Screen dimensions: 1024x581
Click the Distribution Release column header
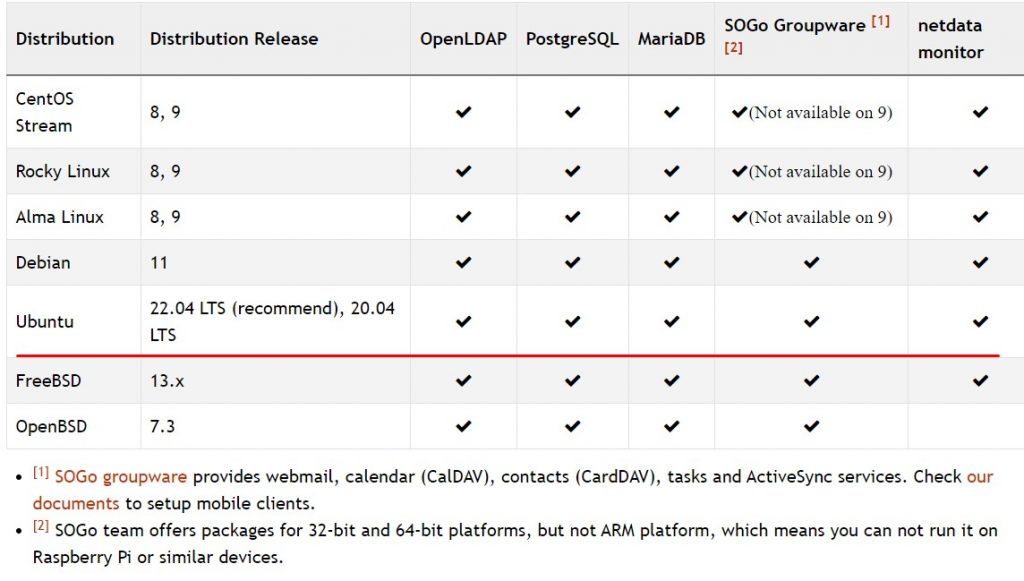tap(234, 39)
